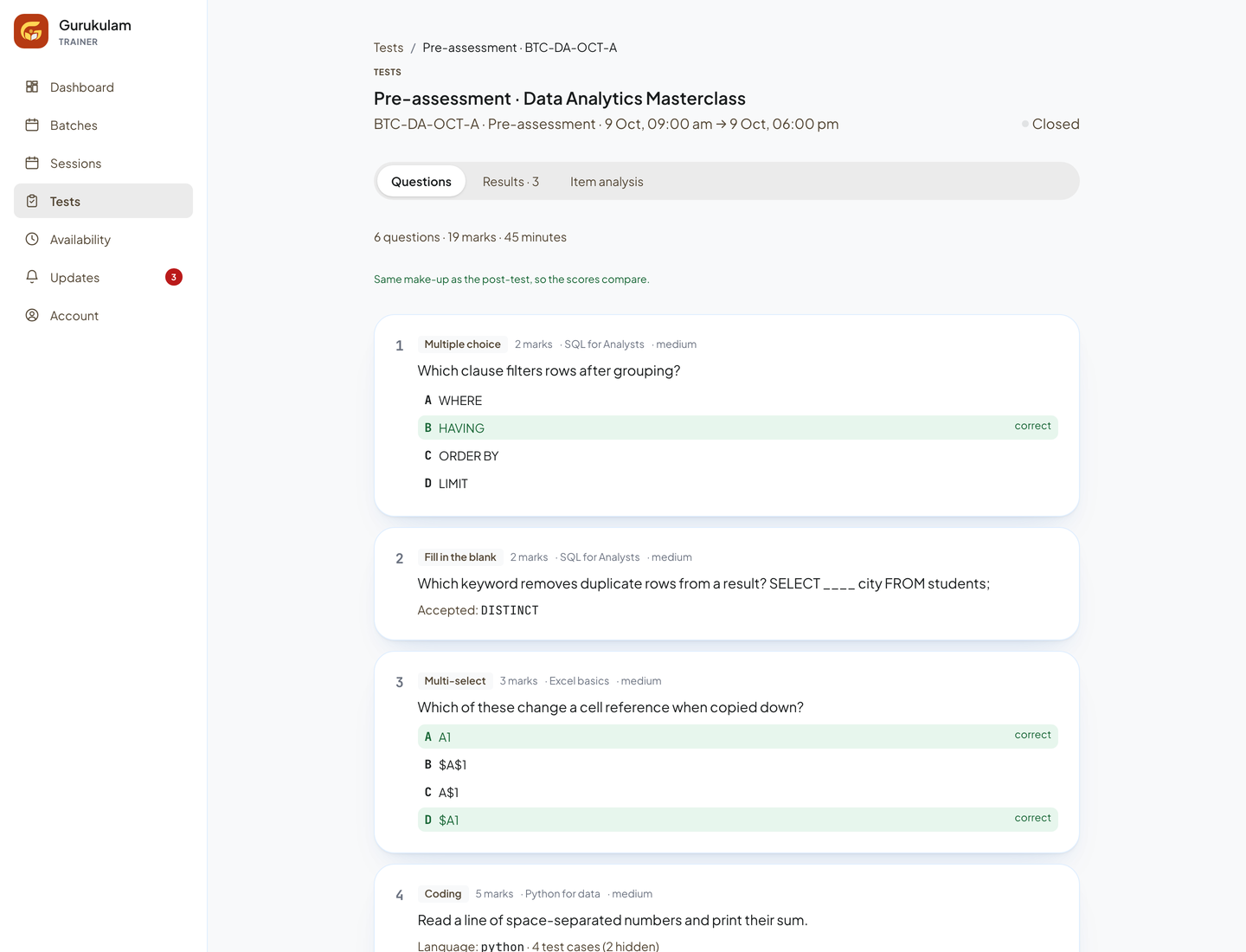Click accepted answer DISTINCT
1246x952 pixels.
click(x=510, y=610)
